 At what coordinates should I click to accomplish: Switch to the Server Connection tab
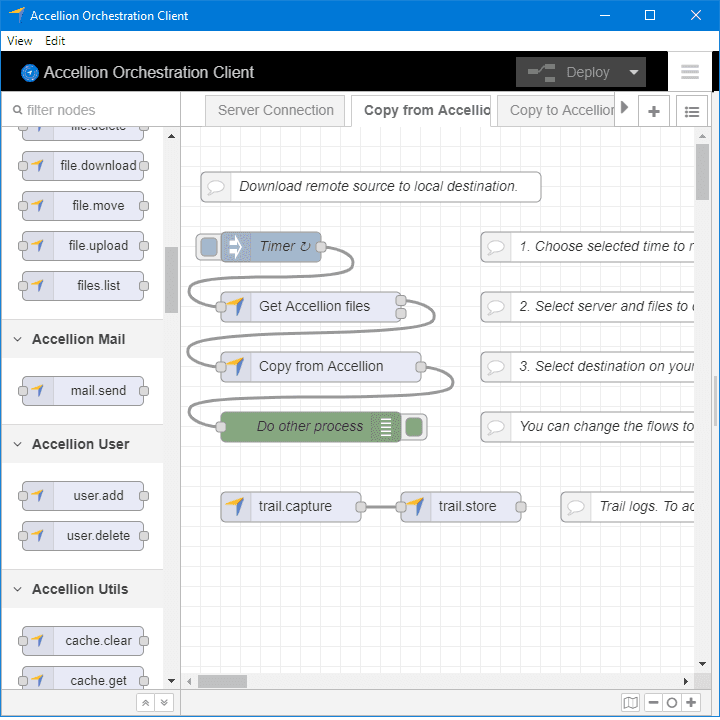click(x=275, y=111)
